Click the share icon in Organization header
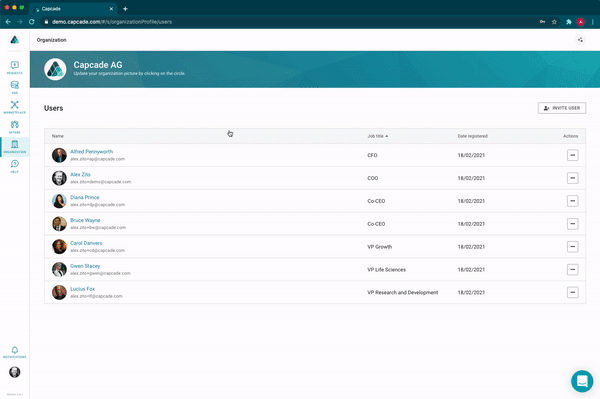Image resolution: width=600 pixels, height=399 pixels. (580, 40)
